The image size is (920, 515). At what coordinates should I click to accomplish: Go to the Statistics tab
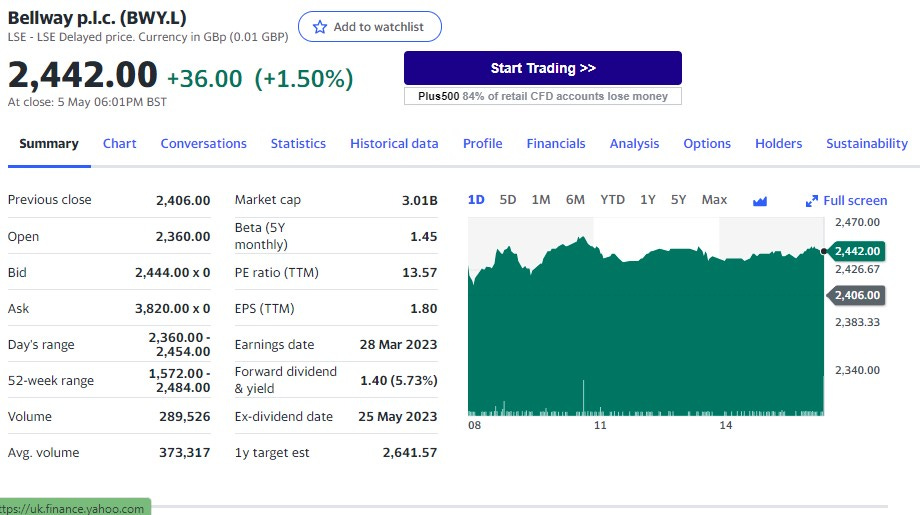[298, 144]
